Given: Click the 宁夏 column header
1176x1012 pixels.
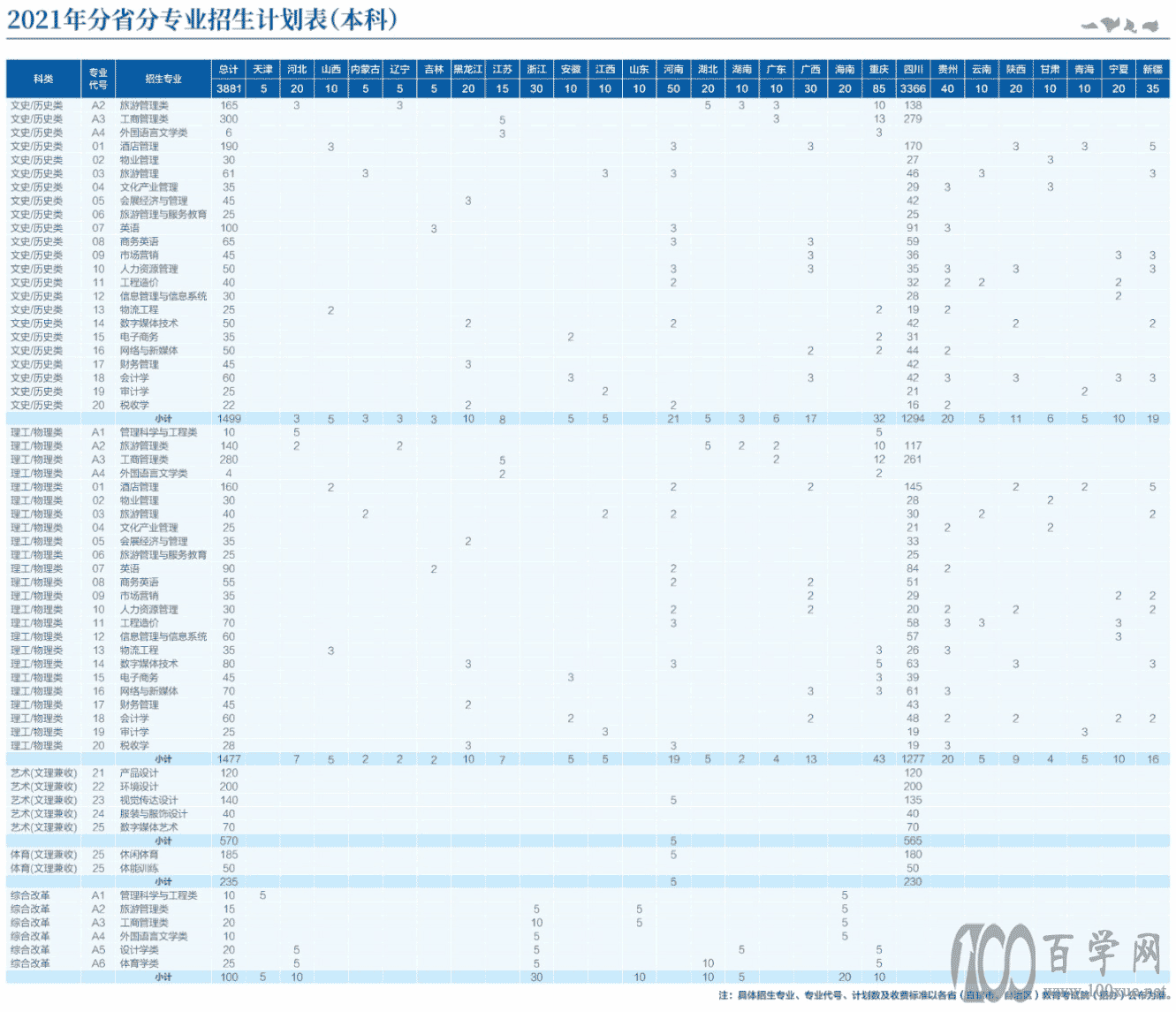Looking at the screenshot, I should click(x=1119, y=69).
